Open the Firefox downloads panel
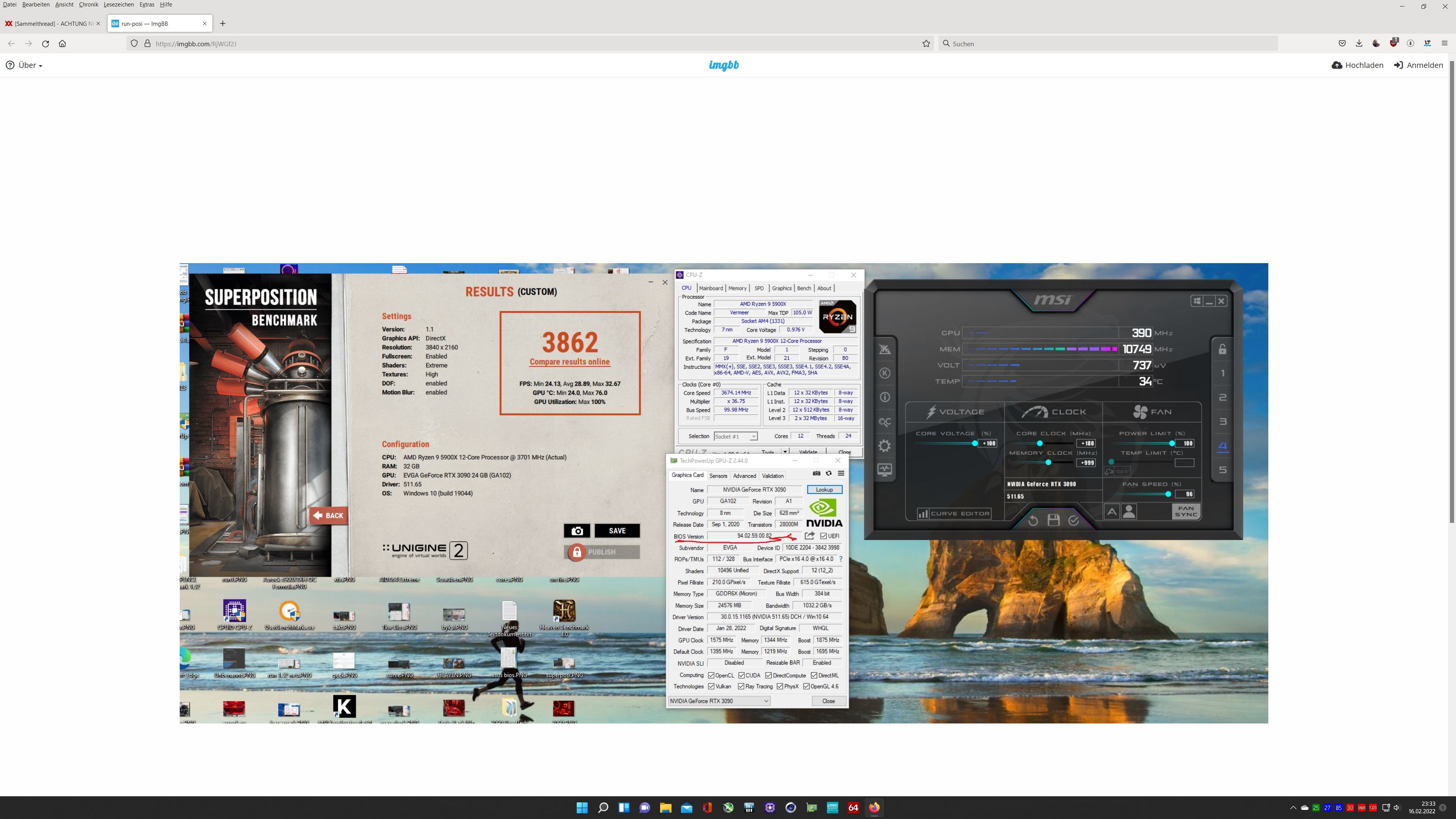 (1359, 44)
